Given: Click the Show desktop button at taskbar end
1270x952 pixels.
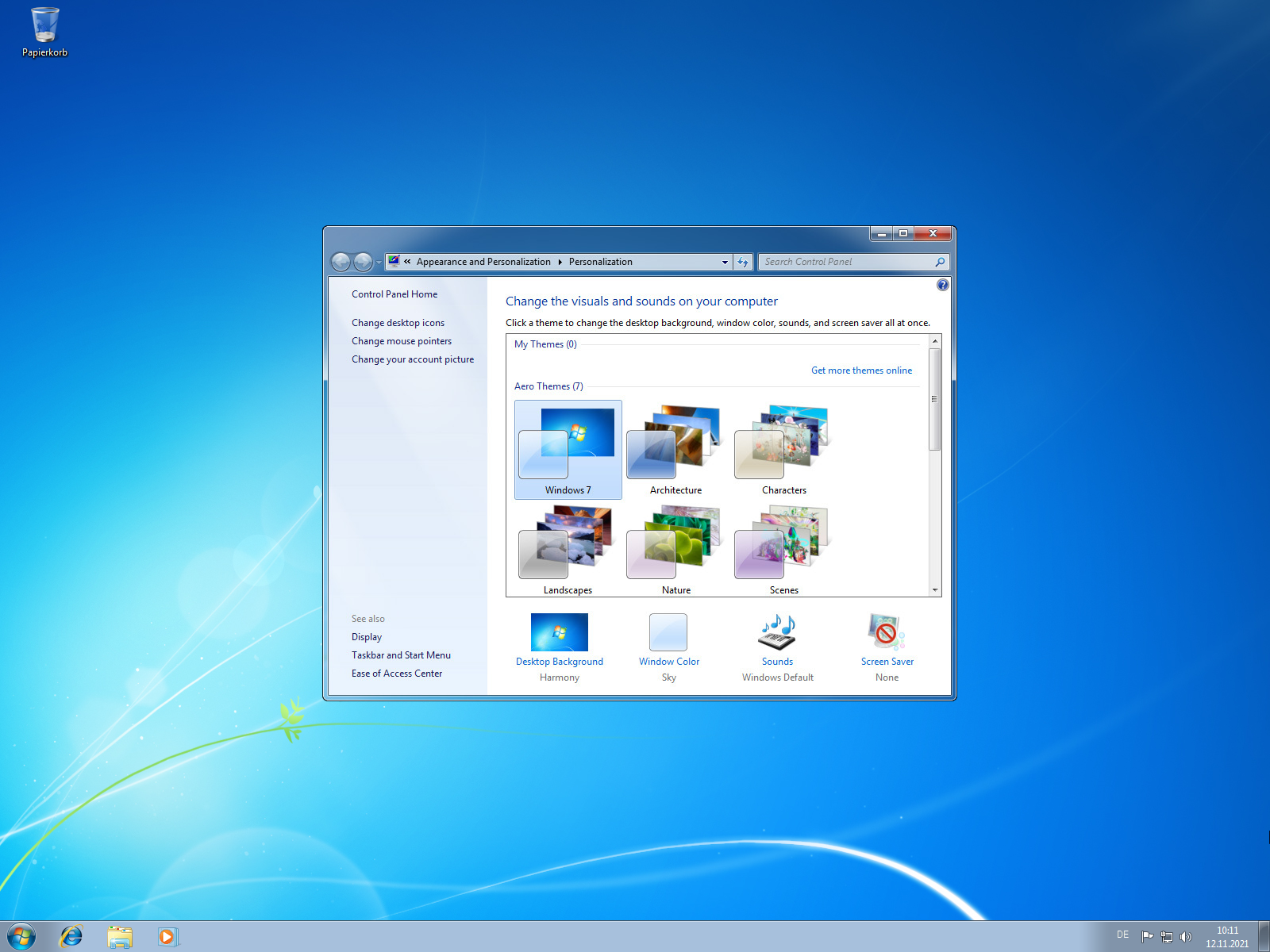Looking at the screenshot, I should point(1264,937).
